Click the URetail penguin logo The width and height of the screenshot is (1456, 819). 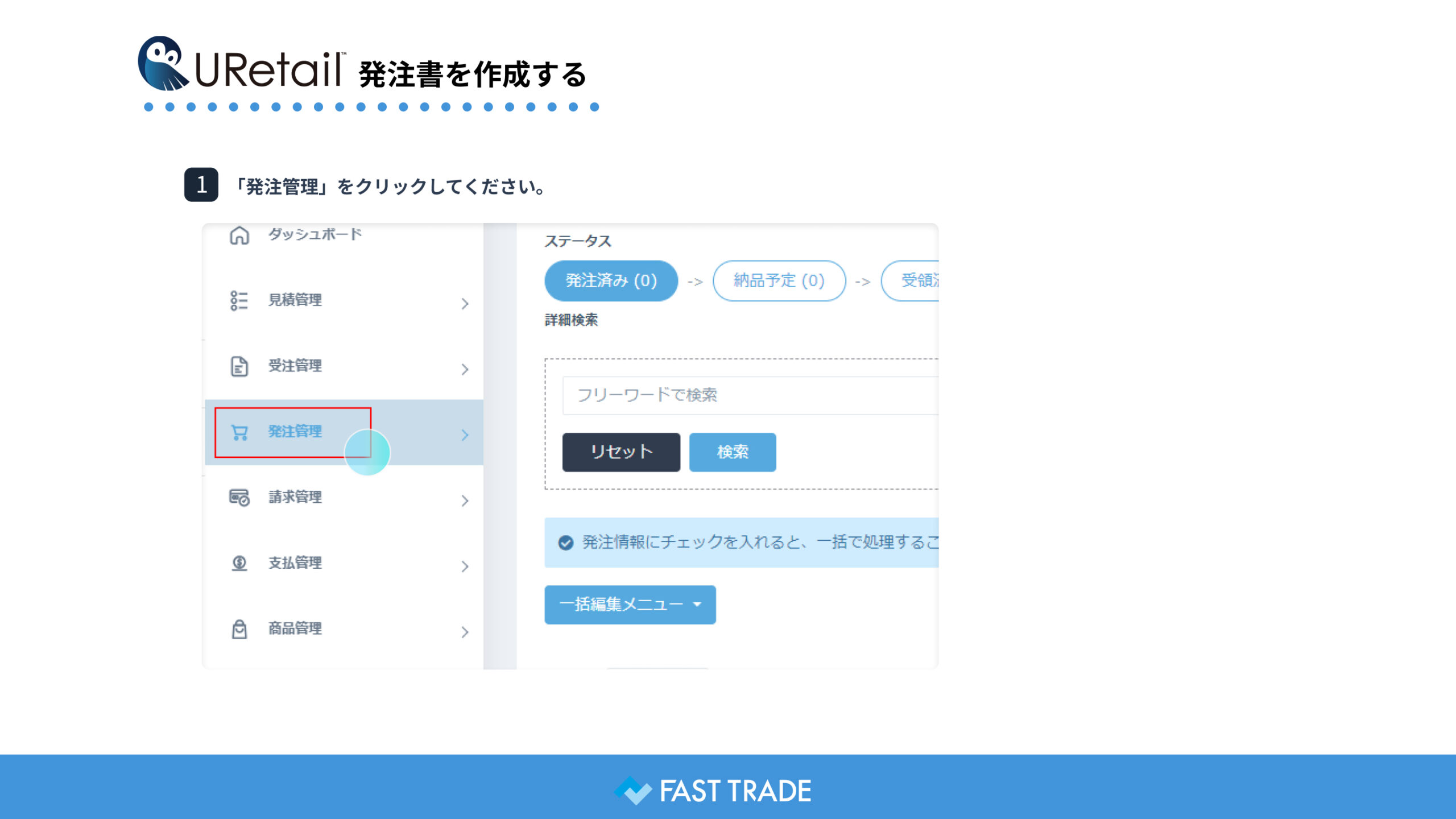(163, 64)
